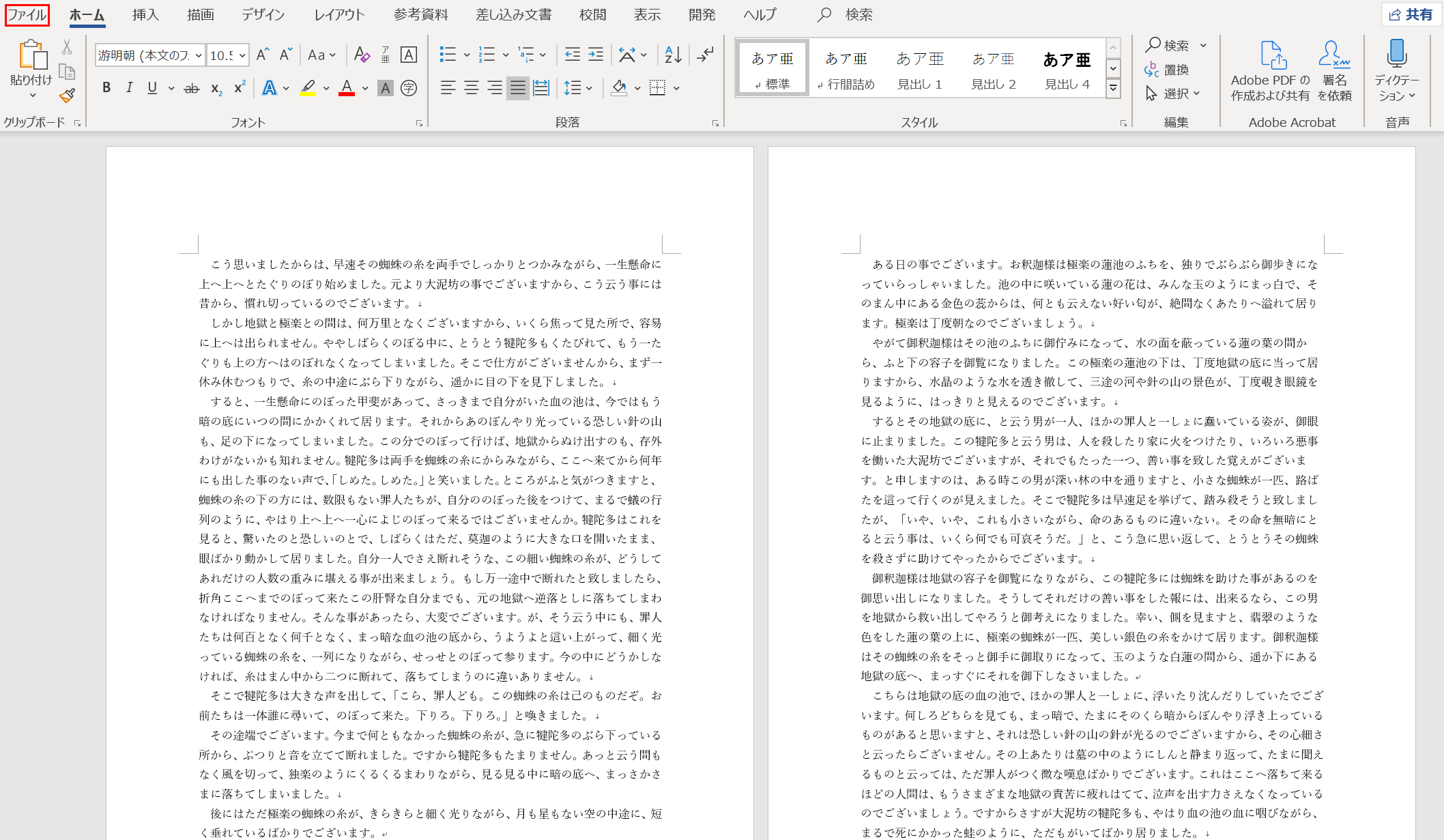1444x840 pixels.
Task: Open the enclosed characters tool
Action: click(x=409, y=88)
